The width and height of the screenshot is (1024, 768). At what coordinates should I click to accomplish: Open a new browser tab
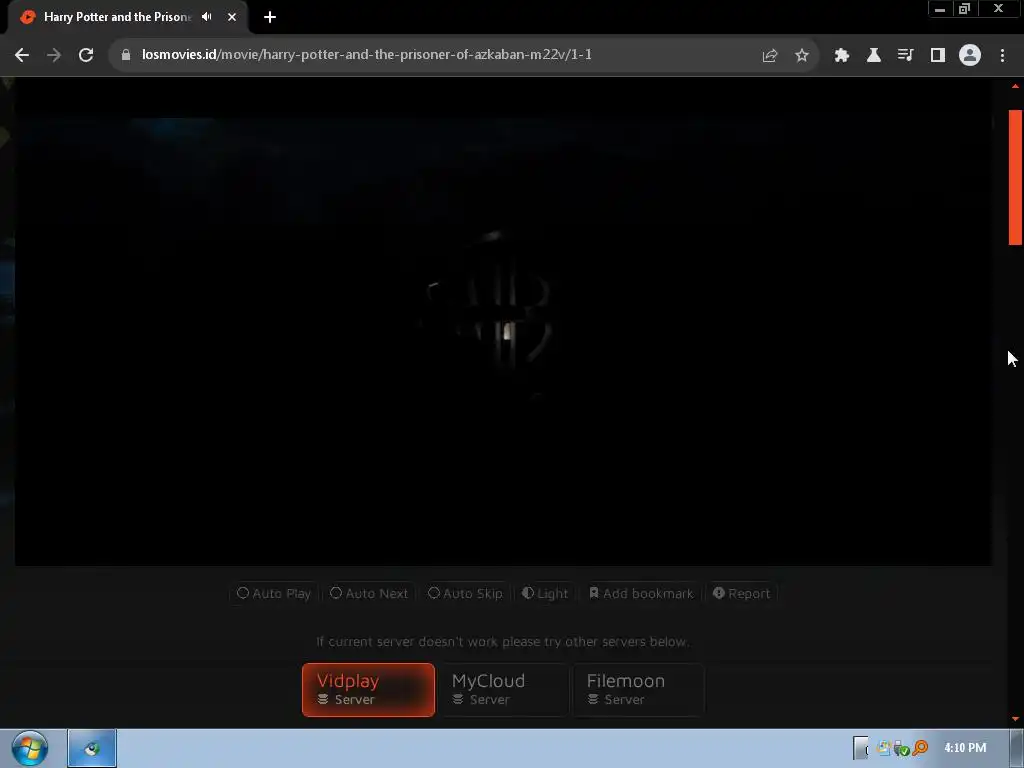pyautogui.click(x=270, y=17)
